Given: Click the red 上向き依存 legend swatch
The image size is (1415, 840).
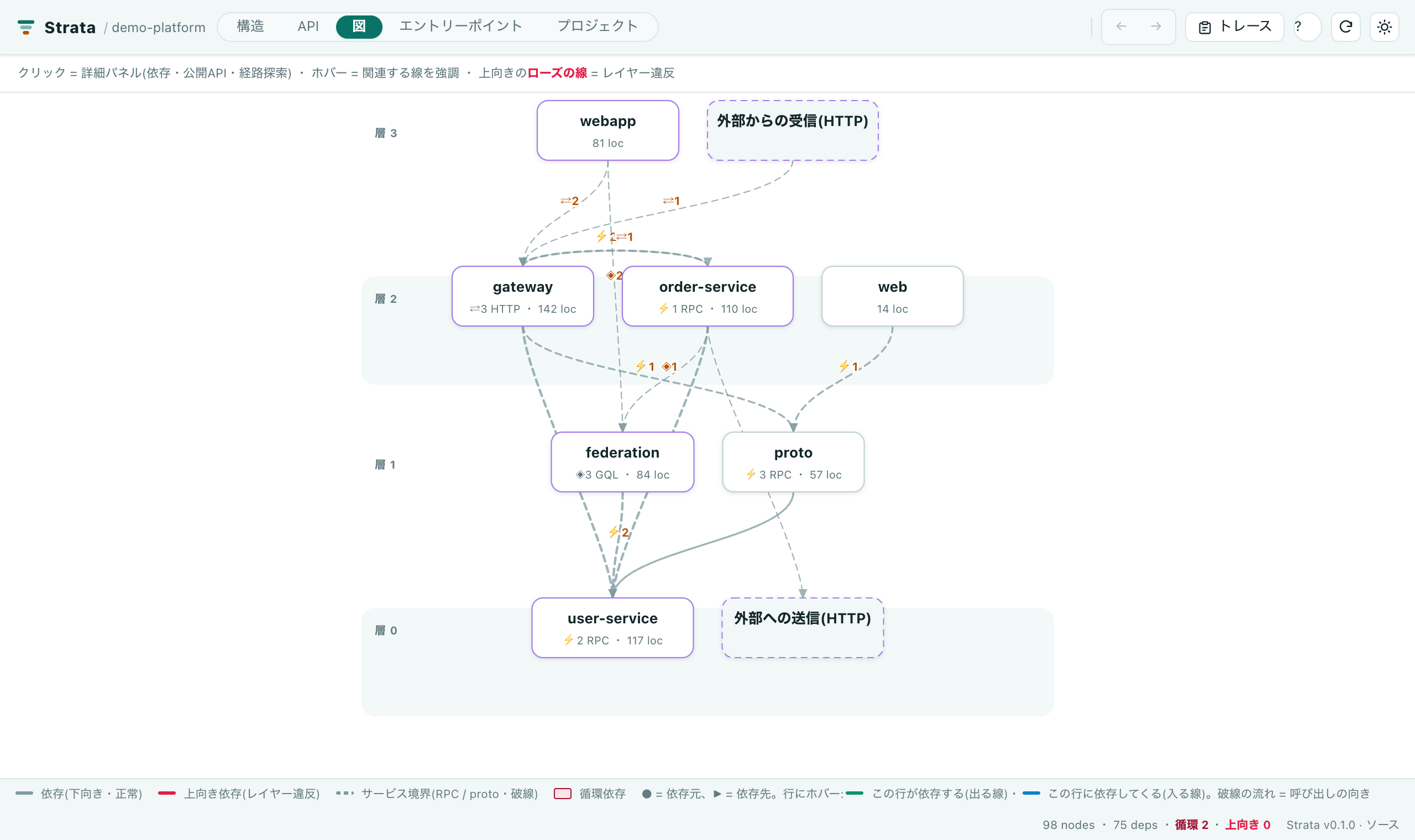Looking at the screenshot, I should click(167, 794).
